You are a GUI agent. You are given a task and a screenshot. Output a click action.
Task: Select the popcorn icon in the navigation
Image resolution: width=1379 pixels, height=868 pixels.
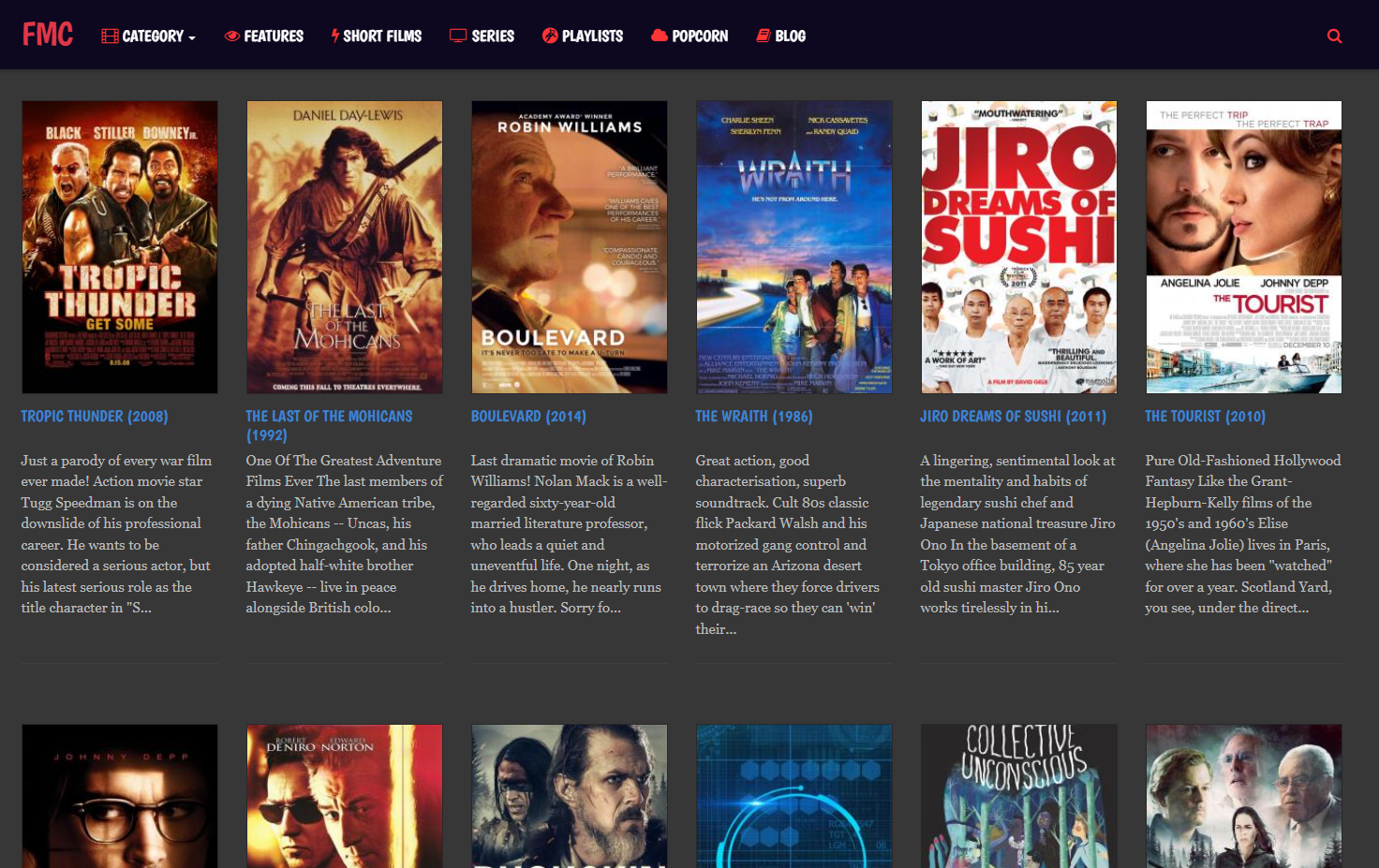click(x=659, y=35)
